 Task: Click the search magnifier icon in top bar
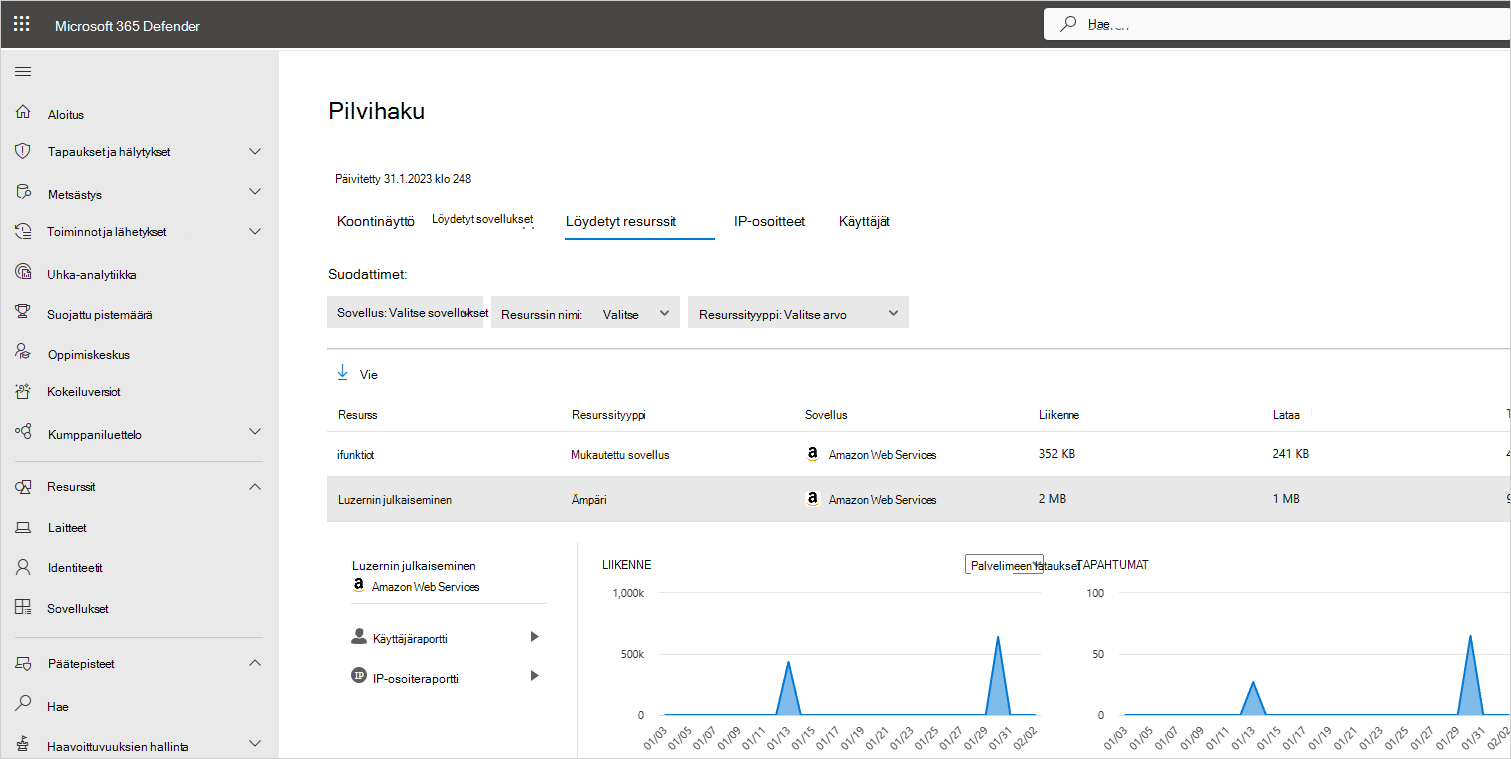1069,24
